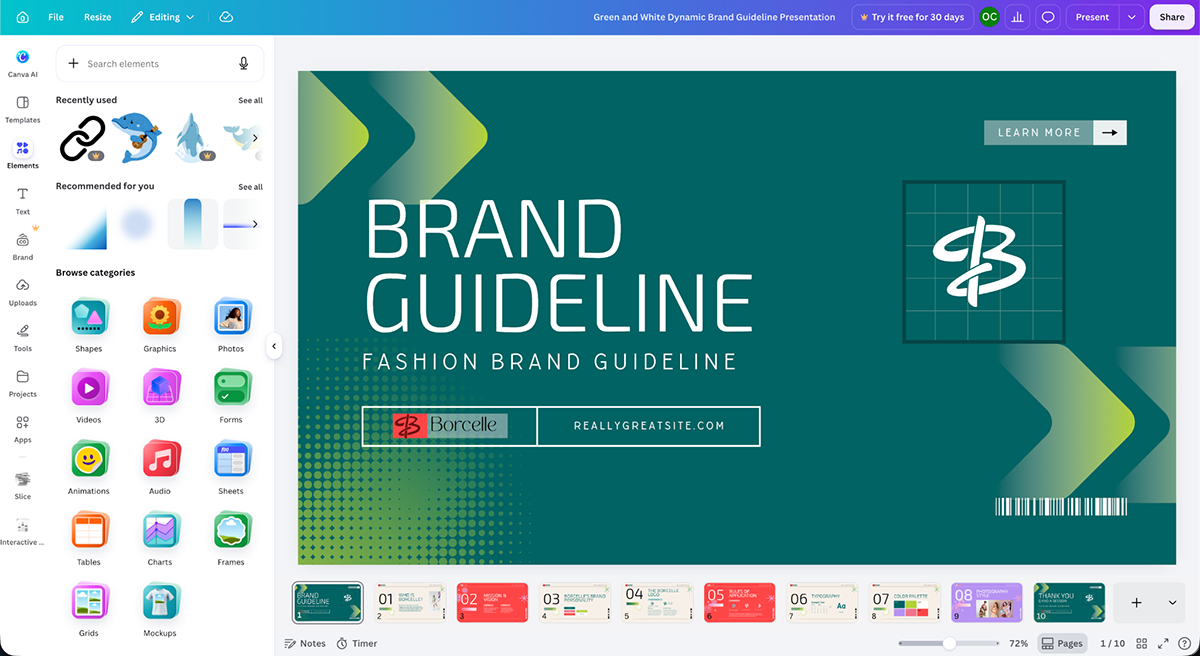Open the Sheets category
This screenshot has width=1200, height=656.
pyautogui.click(x=231, y=468)
